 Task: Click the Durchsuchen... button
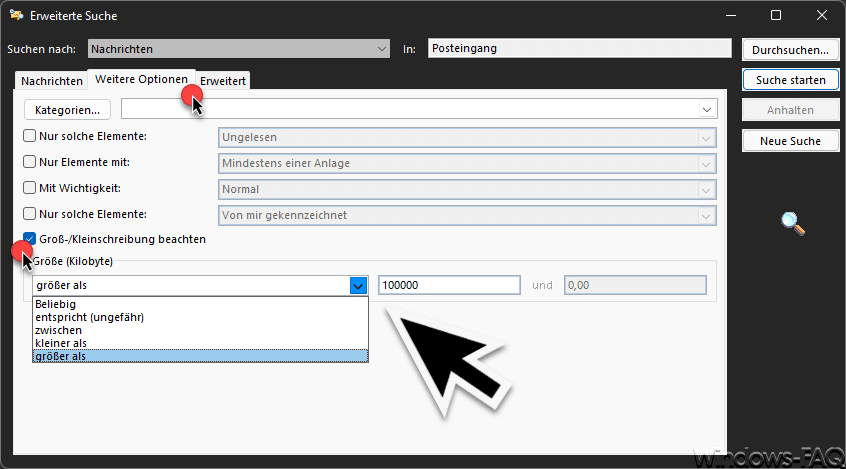[790, 50]
